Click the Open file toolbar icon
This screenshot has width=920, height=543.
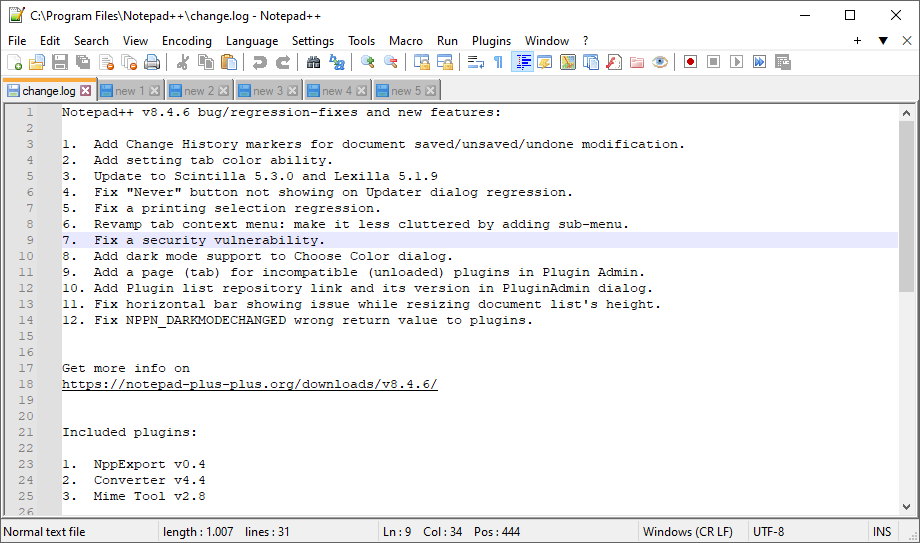coord(37,62)
